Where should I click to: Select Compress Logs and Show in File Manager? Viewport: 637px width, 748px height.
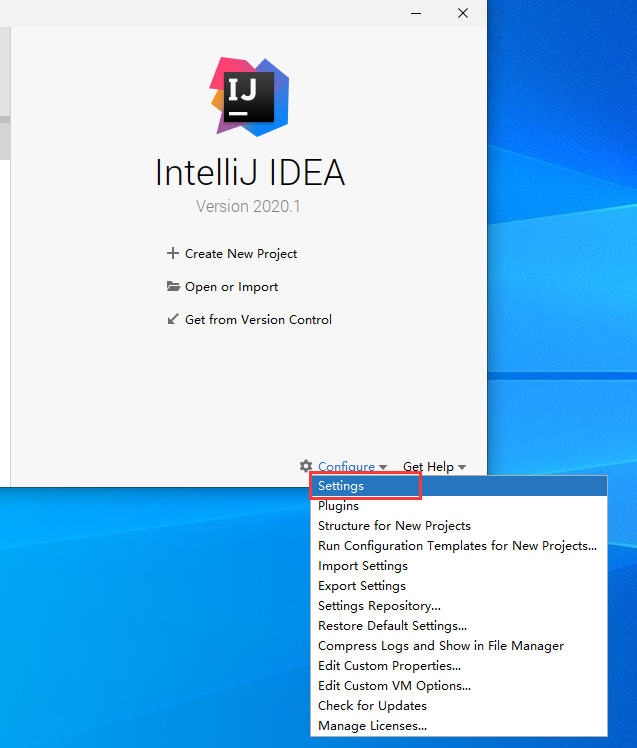point(459,646)
